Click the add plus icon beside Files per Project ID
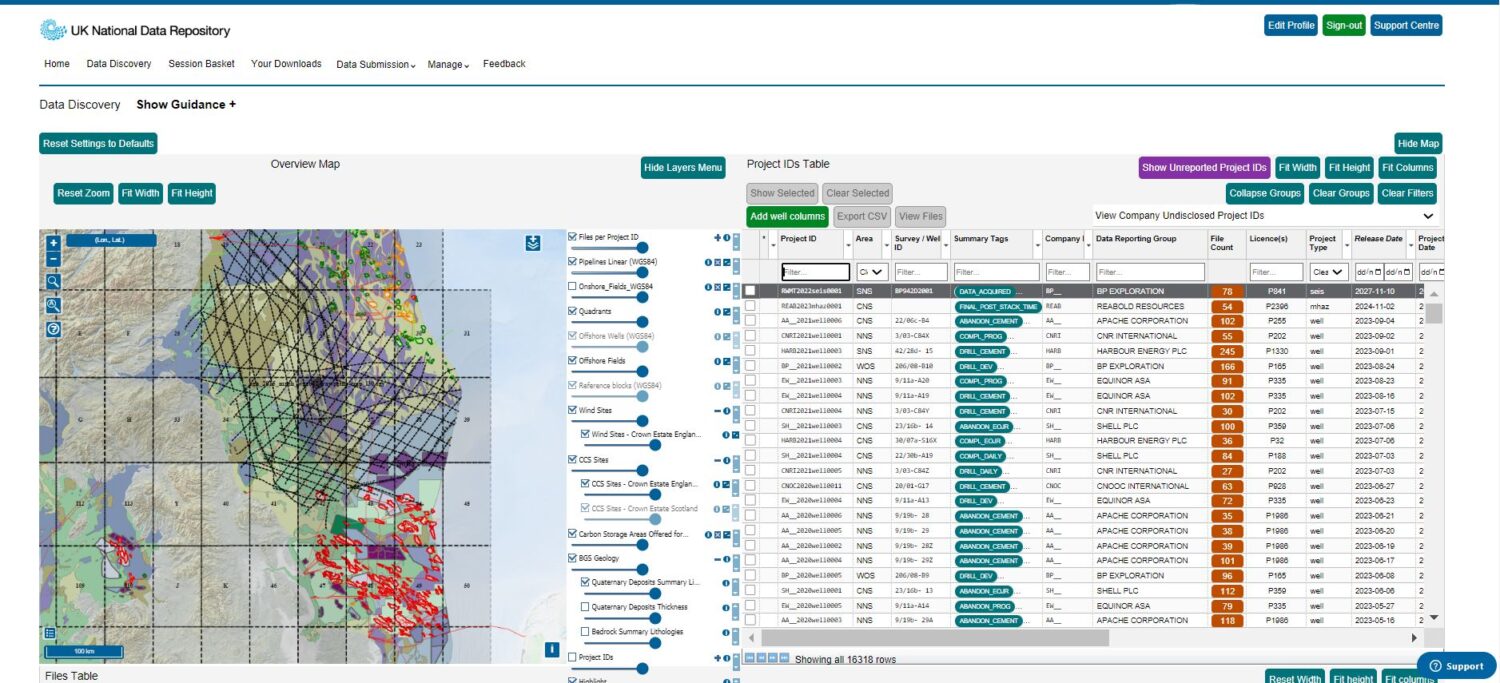 (717, 238)
